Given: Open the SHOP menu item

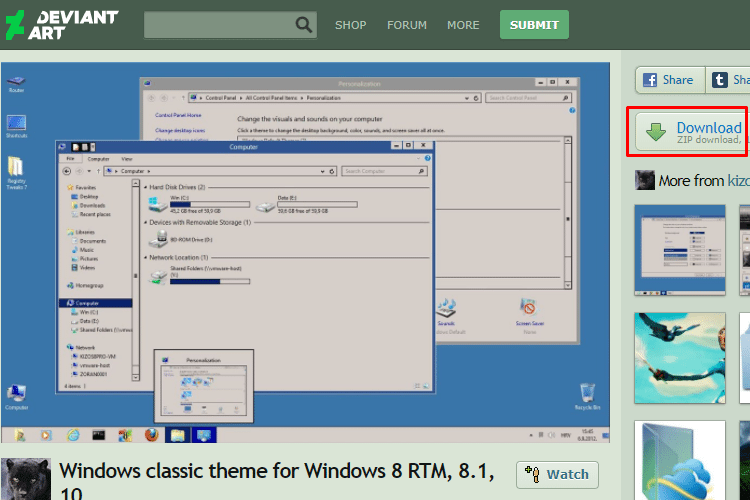Looking at the screenshot, I should pyautogui.click(x=351, y=25).
